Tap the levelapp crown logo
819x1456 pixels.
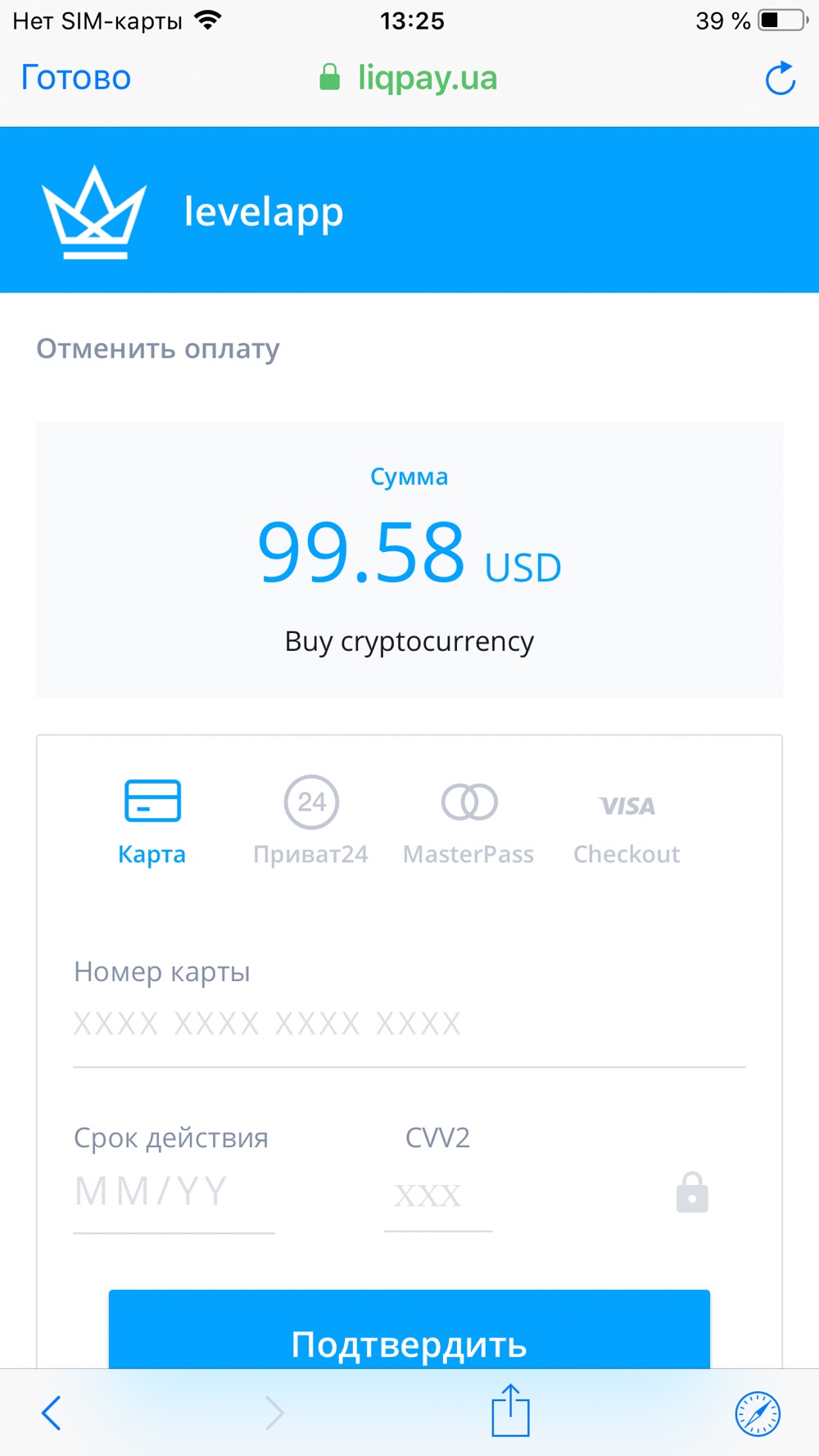tap(94, 212)
